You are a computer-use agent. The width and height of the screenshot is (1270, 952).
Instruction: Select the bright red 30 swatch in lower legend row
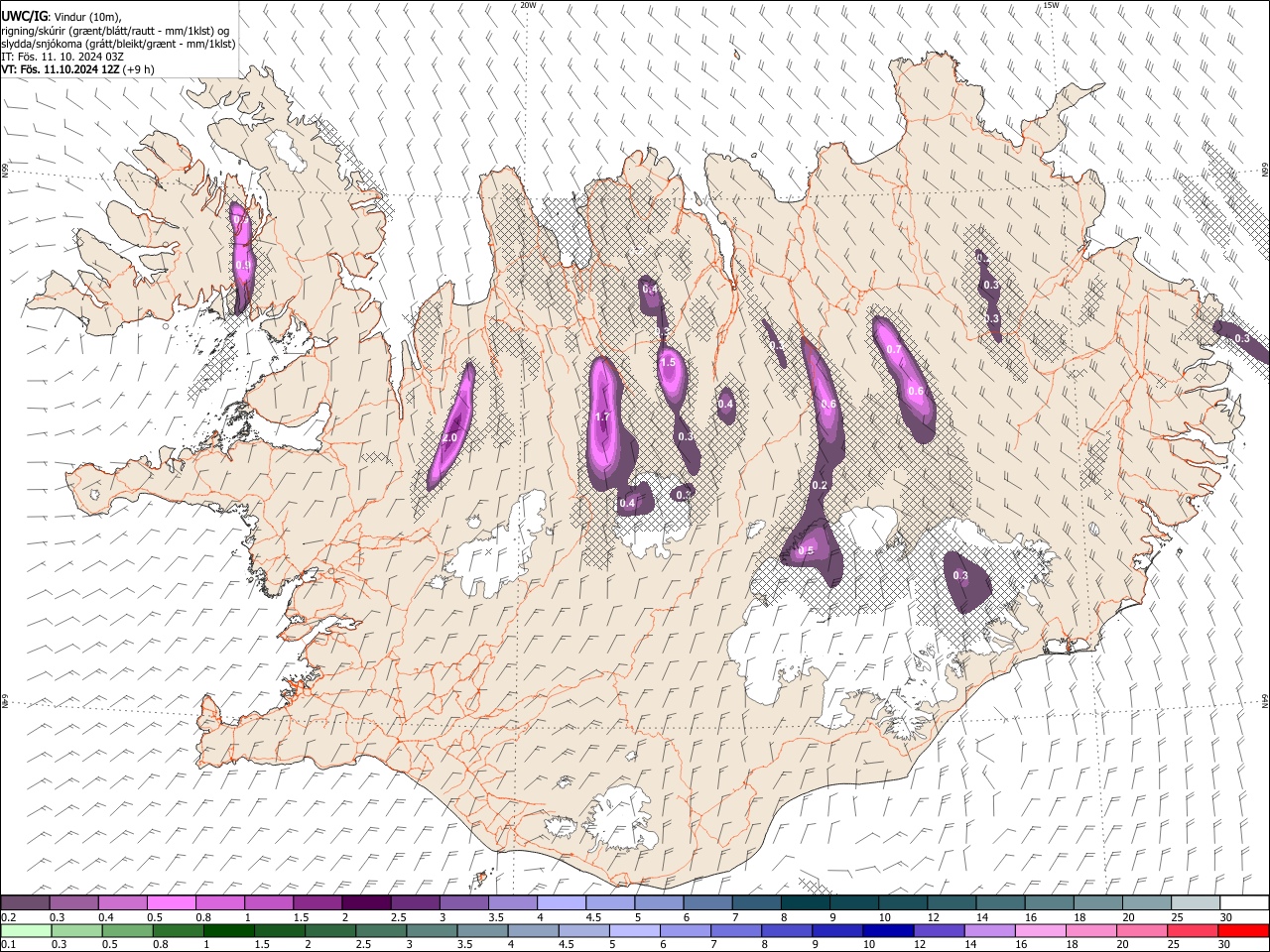(x=1242, y=930)
